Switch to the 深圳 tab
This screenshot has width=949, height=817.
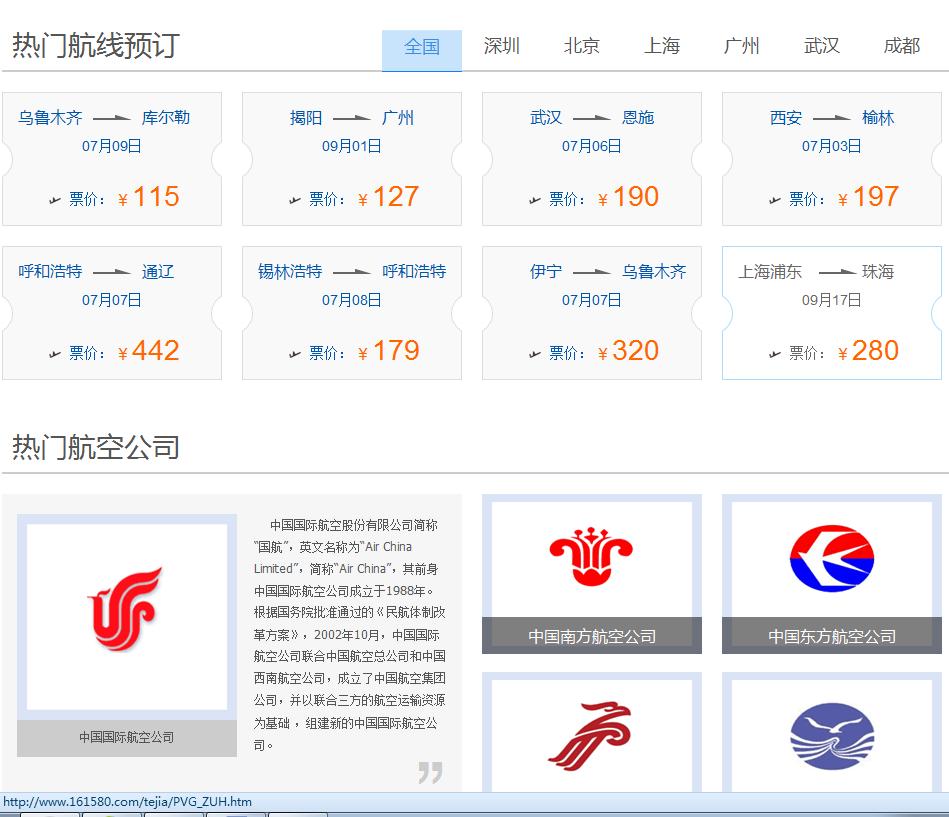[x=502, y=46]
